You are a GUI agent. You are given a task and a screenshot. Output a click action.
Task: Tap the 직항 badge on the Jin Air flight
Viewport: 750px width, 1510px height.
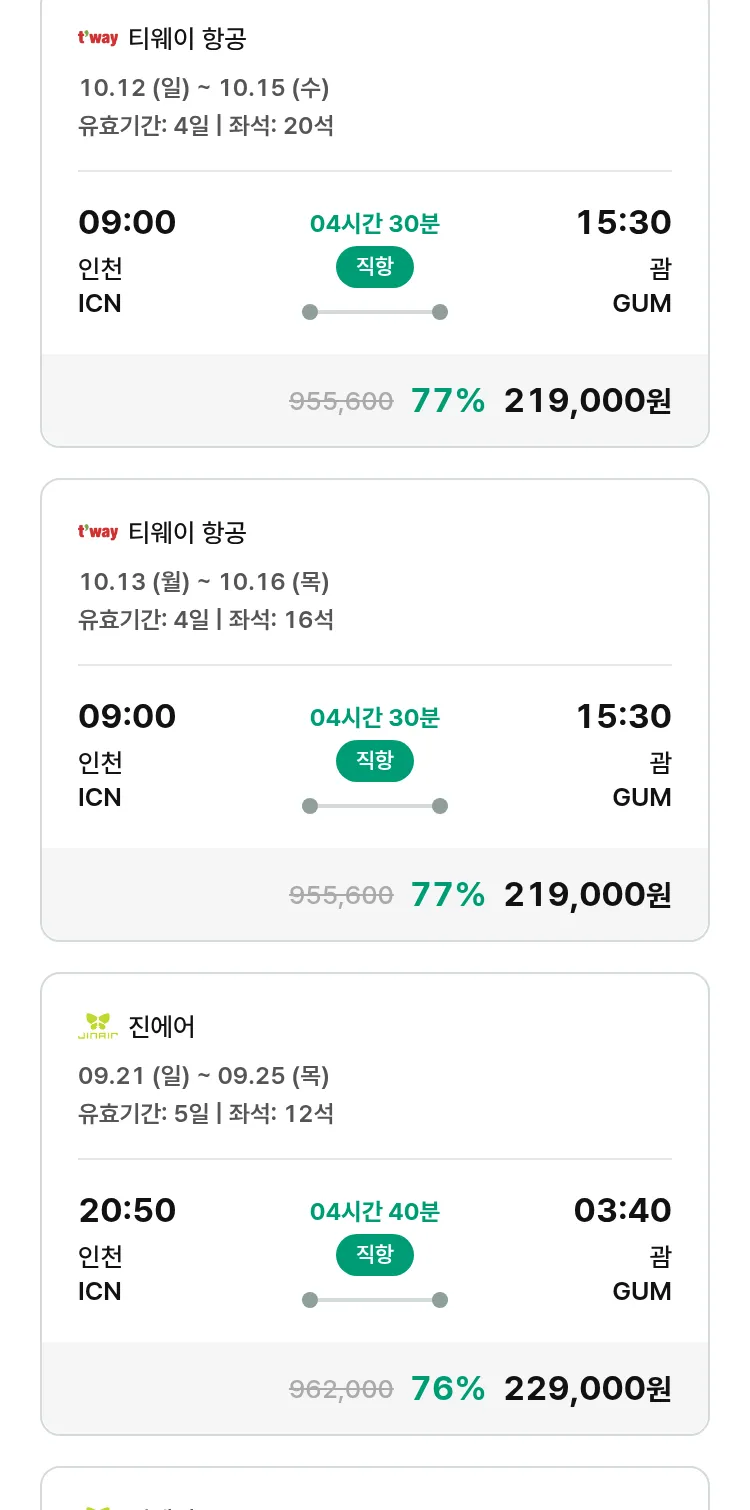(x=374, y=1255)
